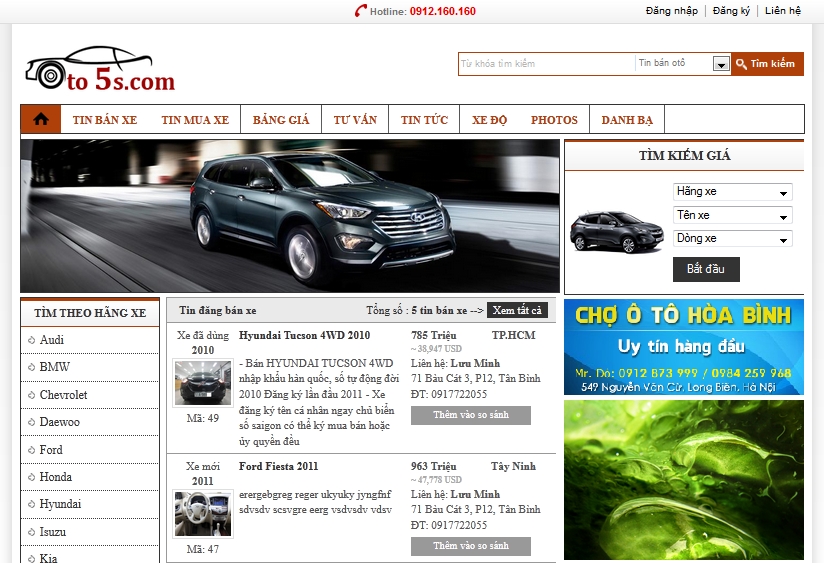Select Chevrolet in brand list
Viewport: 824px width, 563px height.
63,395
